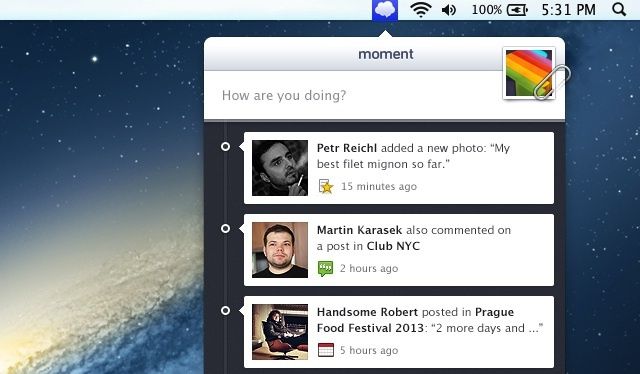Viewport: 640px width, 374px height.
Task: Open the volume speaker menu
Action: (x=449, y=10)
